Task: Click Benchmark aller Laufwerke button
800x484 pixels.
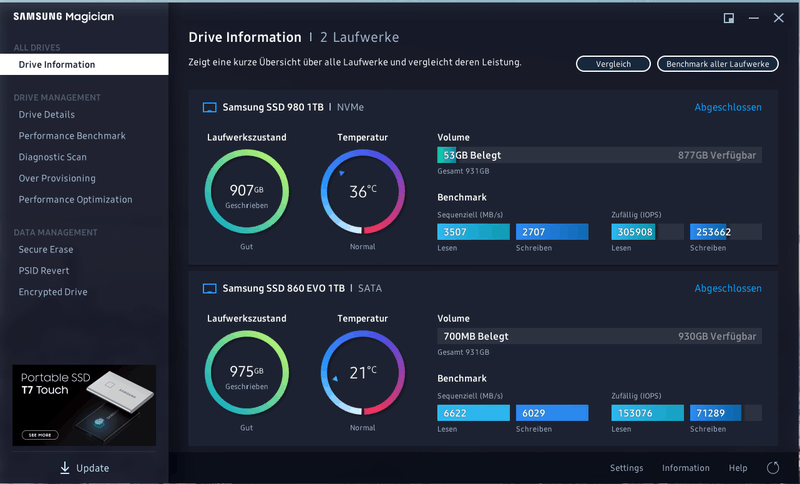Action: coord(717,64)
